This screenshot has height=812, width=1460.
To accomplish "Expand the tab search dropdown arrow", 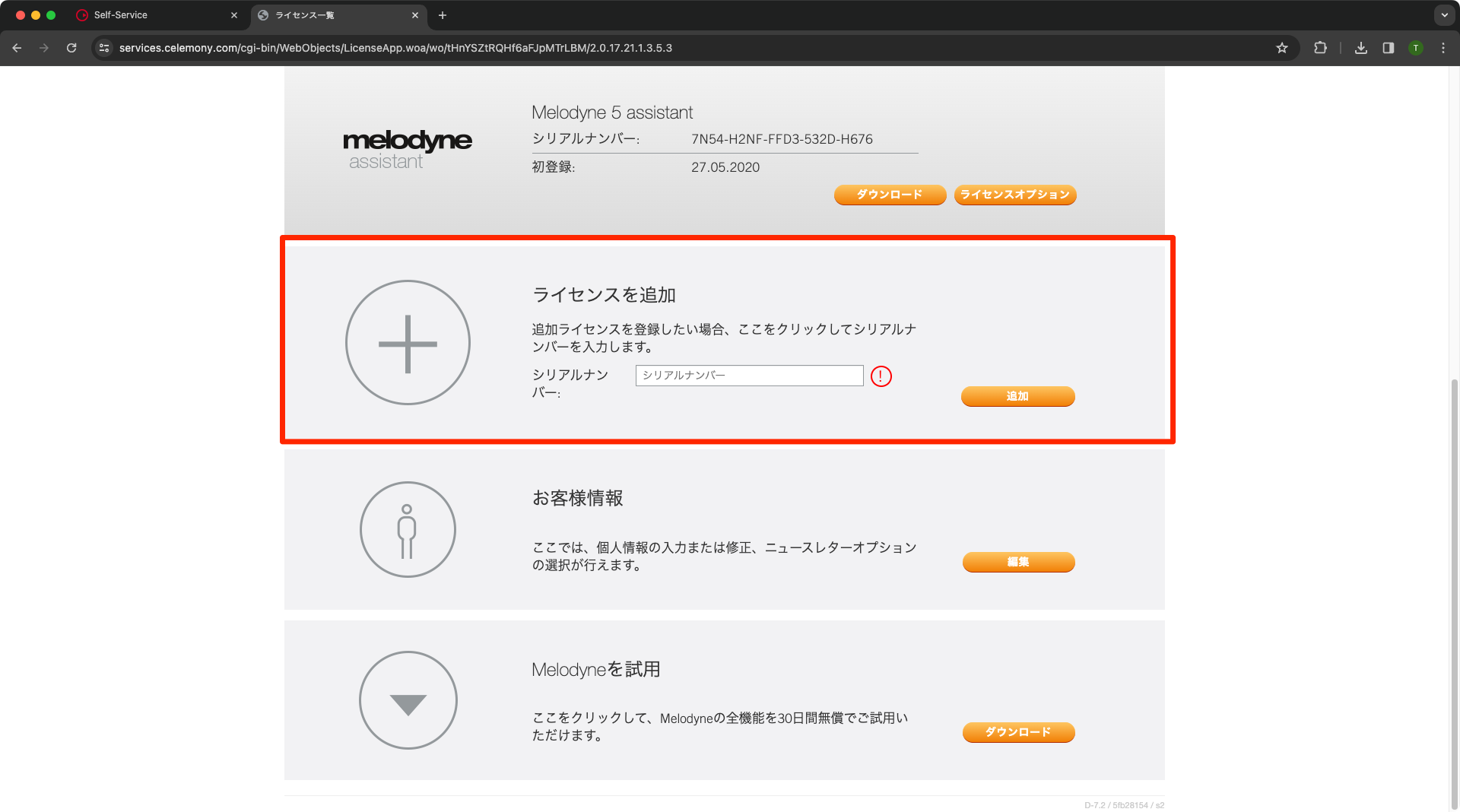I will pos(1444,15).
